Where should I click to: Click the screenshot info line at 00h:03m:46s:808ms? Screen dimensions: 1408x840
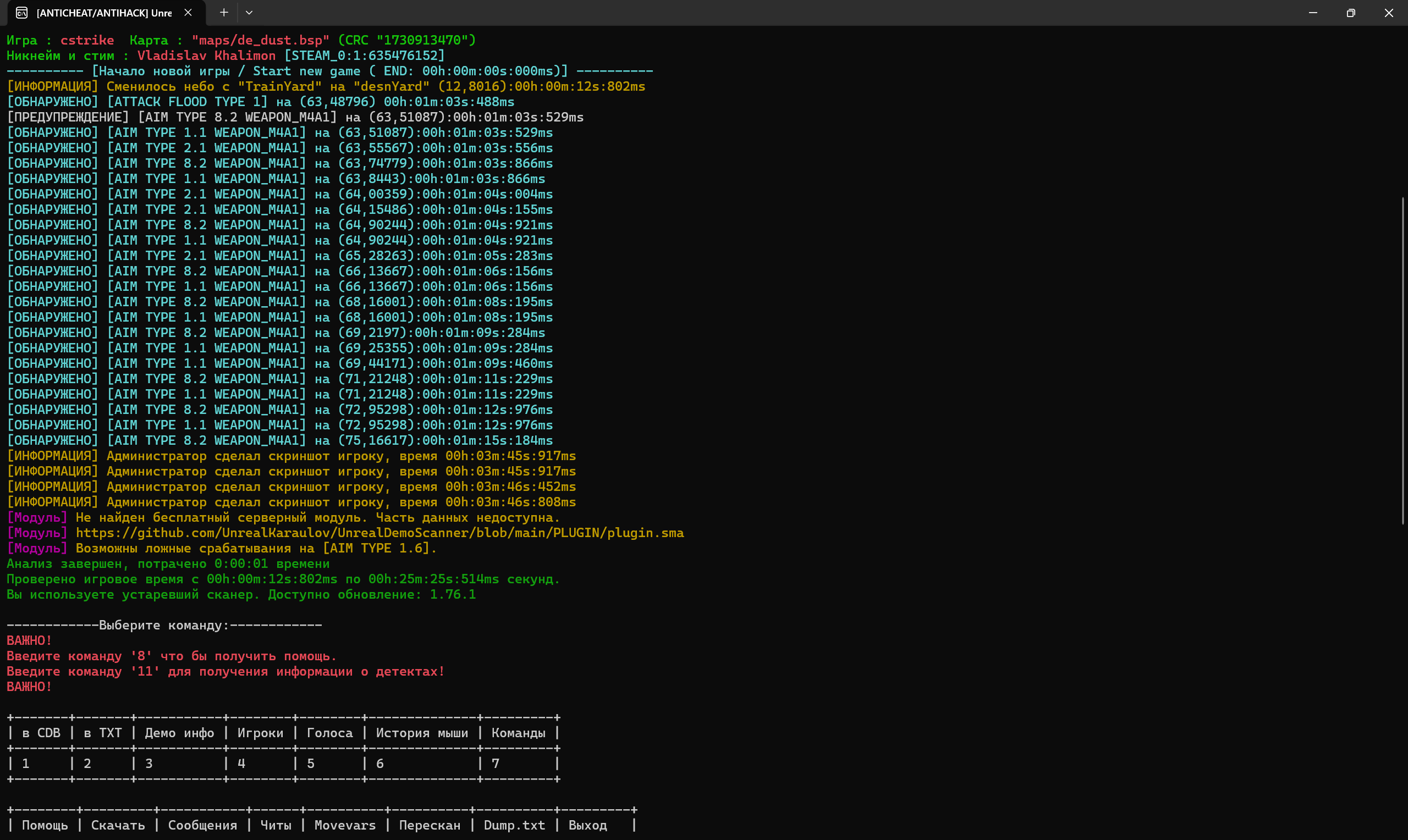tap(291, 502)
